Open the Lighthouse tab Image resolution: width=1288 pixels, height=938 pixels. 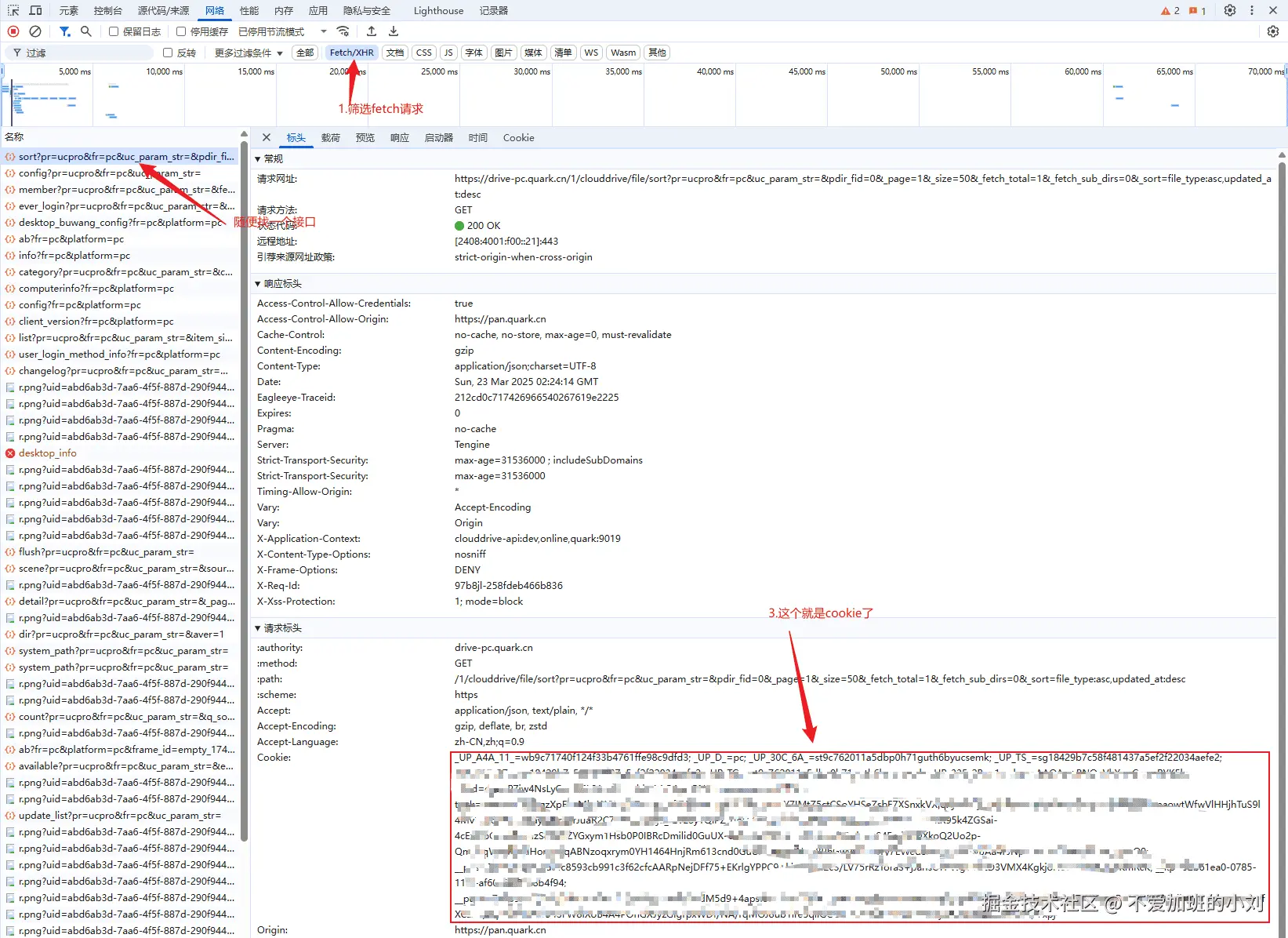pyautogui.click(x=438, y=10)
